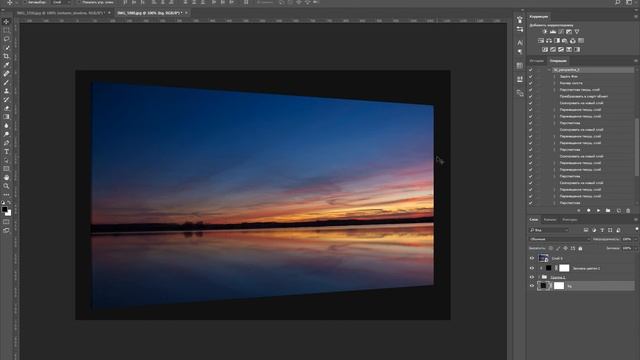The height and width of the screenshot is (360, 640).
Task: Swap foreground and background colors
Action: (x=9, y=202)
